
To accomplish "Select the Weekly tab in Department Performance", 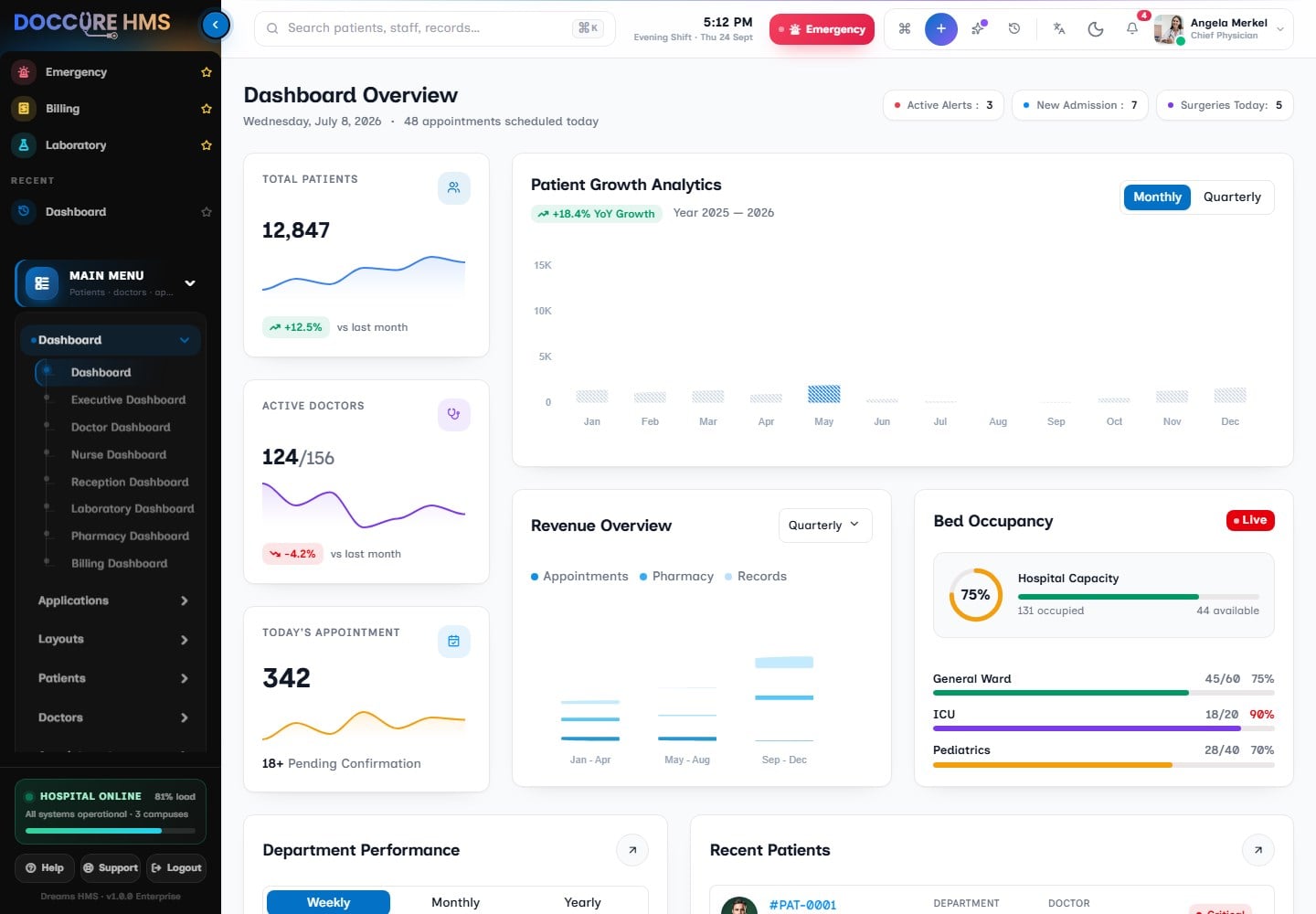I will [x=328, y=902].
